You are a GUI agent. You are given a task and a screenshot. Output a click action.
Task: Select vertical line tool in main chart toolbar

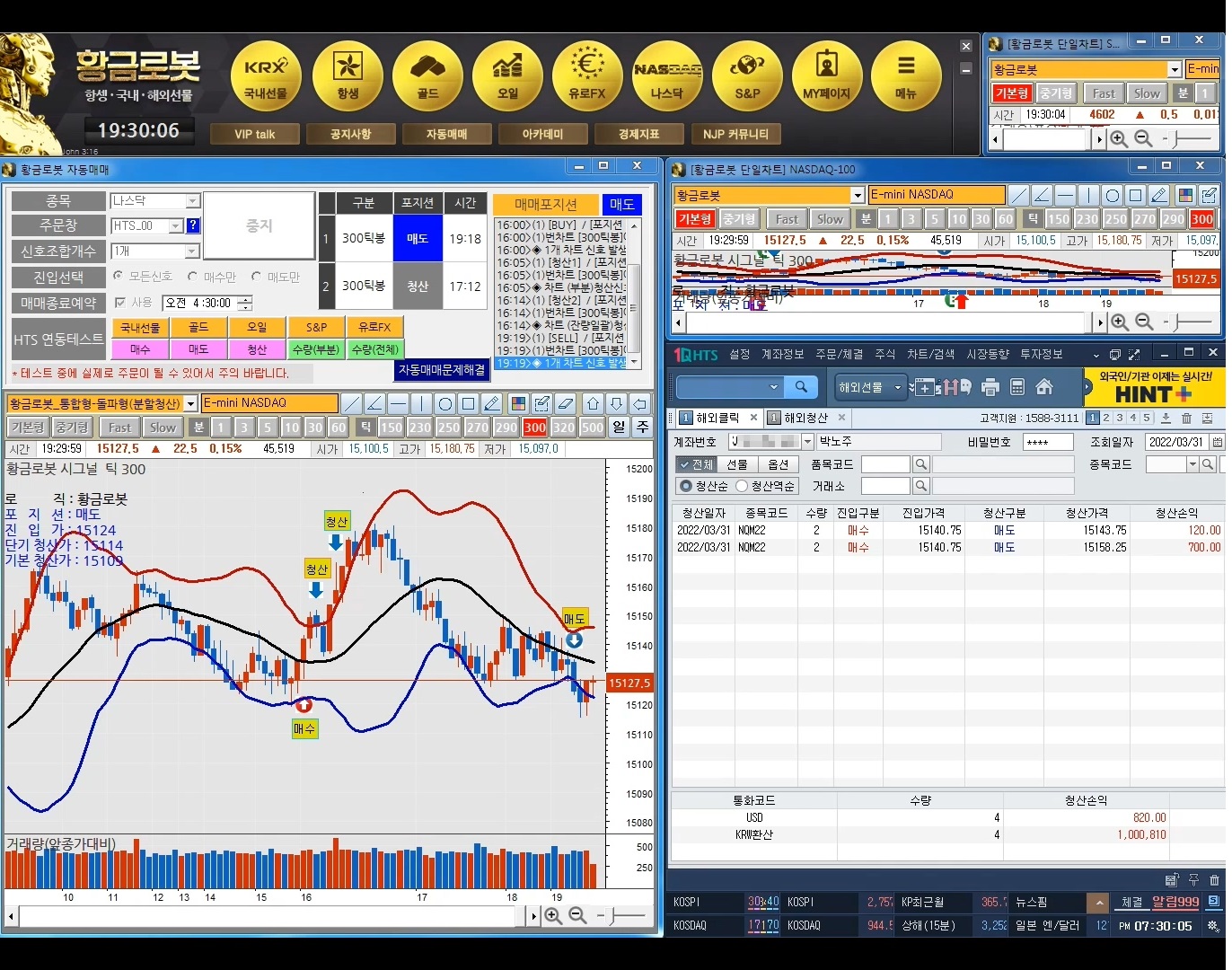tap(422, 403)
